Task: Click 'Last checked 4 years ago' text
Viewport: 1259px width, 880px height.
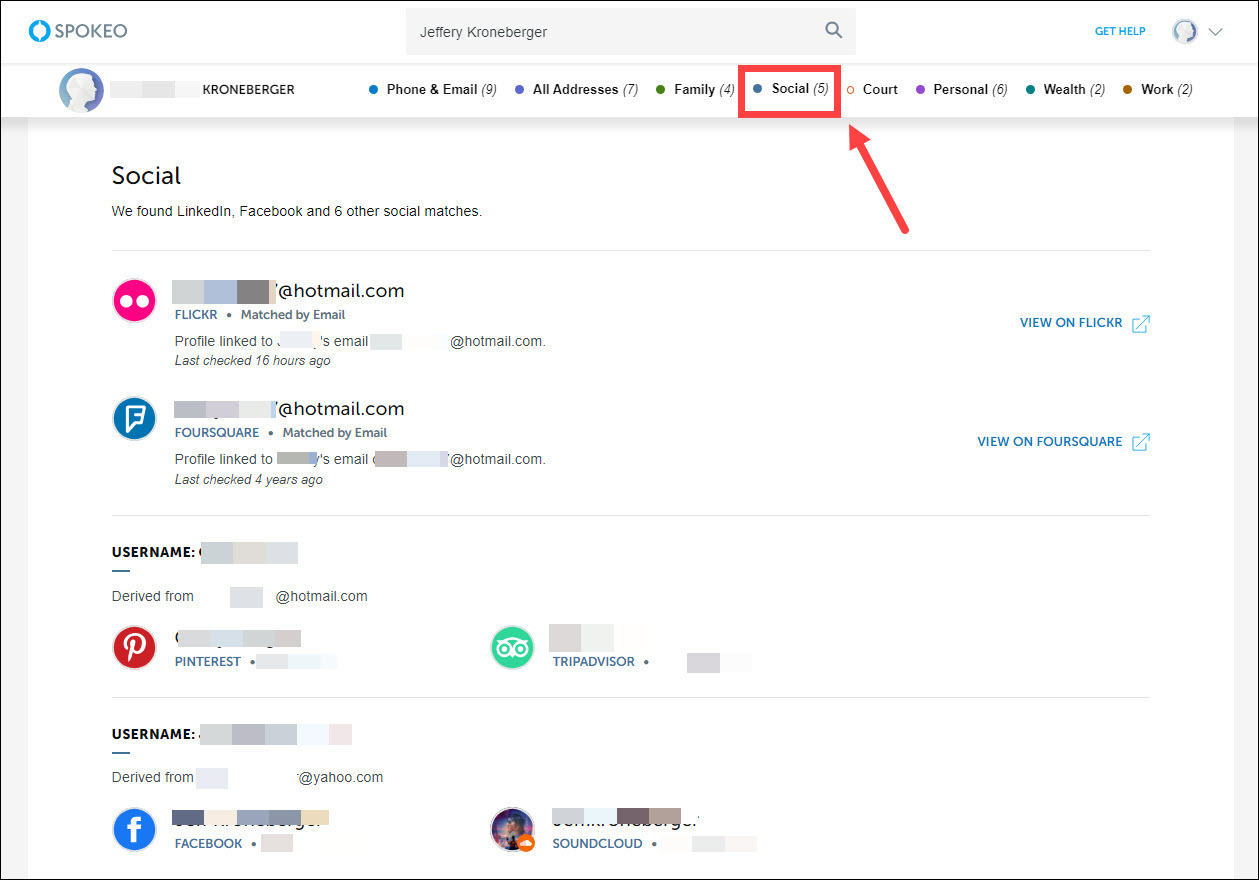Action: [248, 480]
